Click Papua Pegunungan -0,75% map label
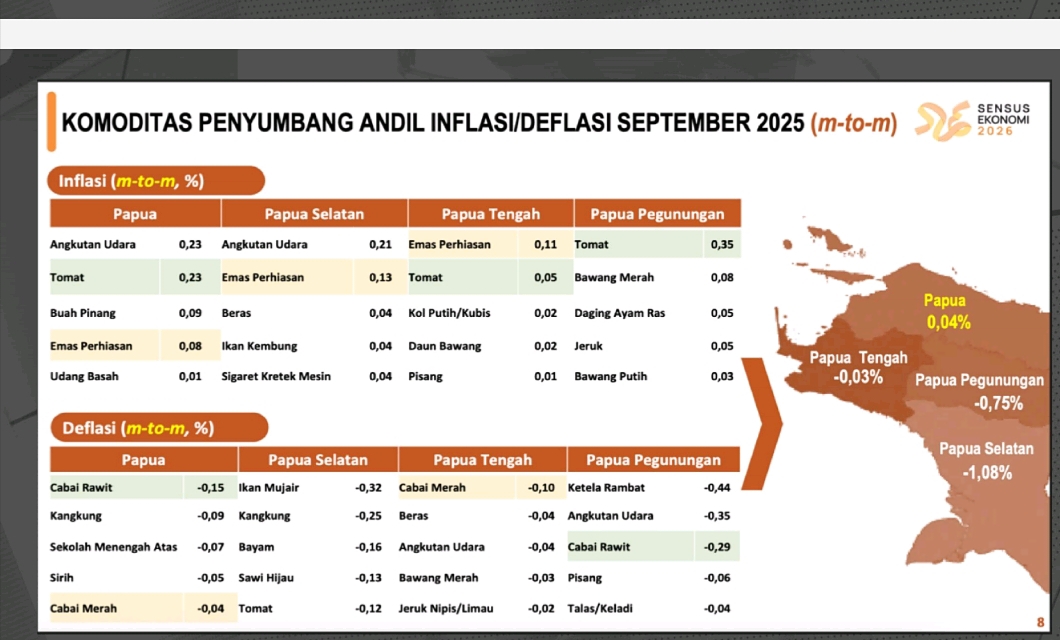The image size is (1060, 640). pyautogui.click(x=979, y=391)
